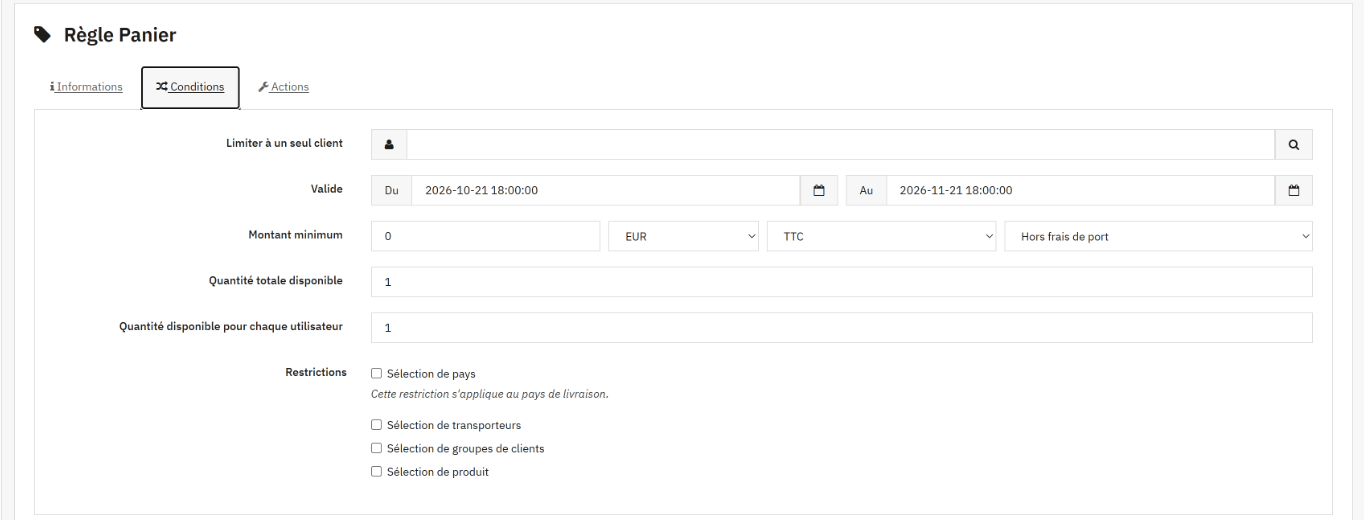
Task: Click the Restrictions label
Action: tap(315, 372)
